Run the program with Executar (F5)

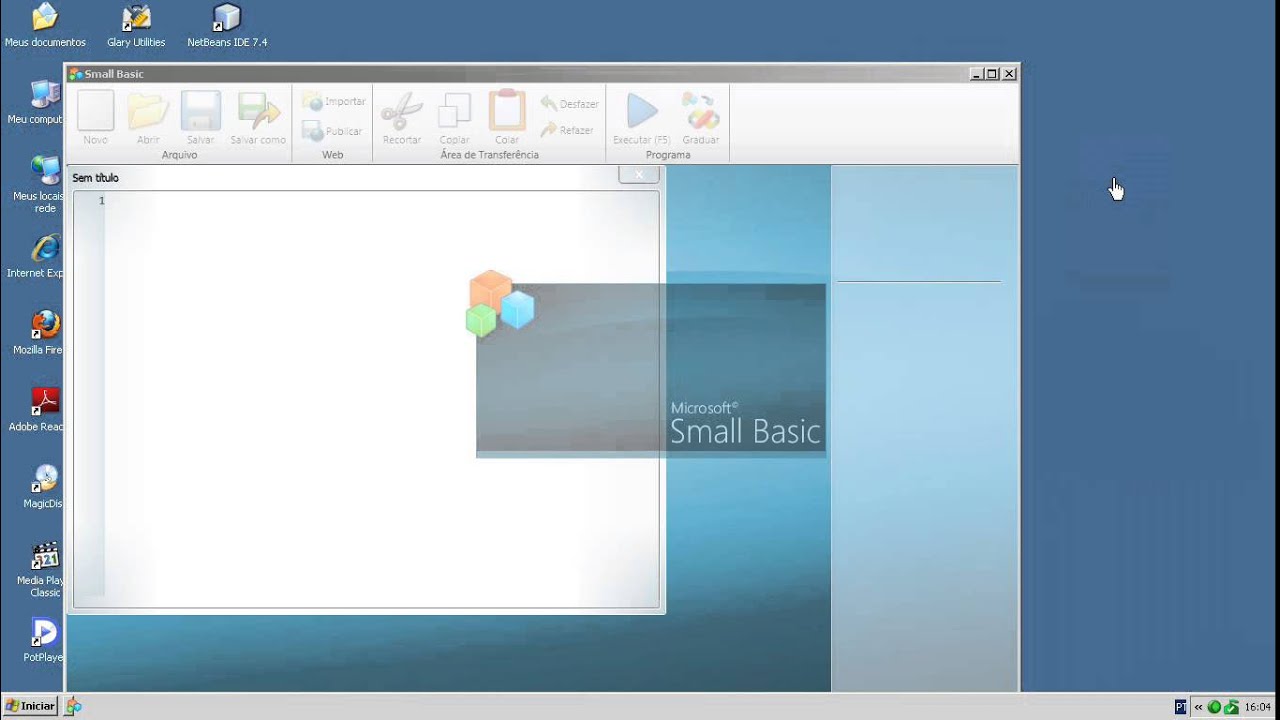click(642, 112)
